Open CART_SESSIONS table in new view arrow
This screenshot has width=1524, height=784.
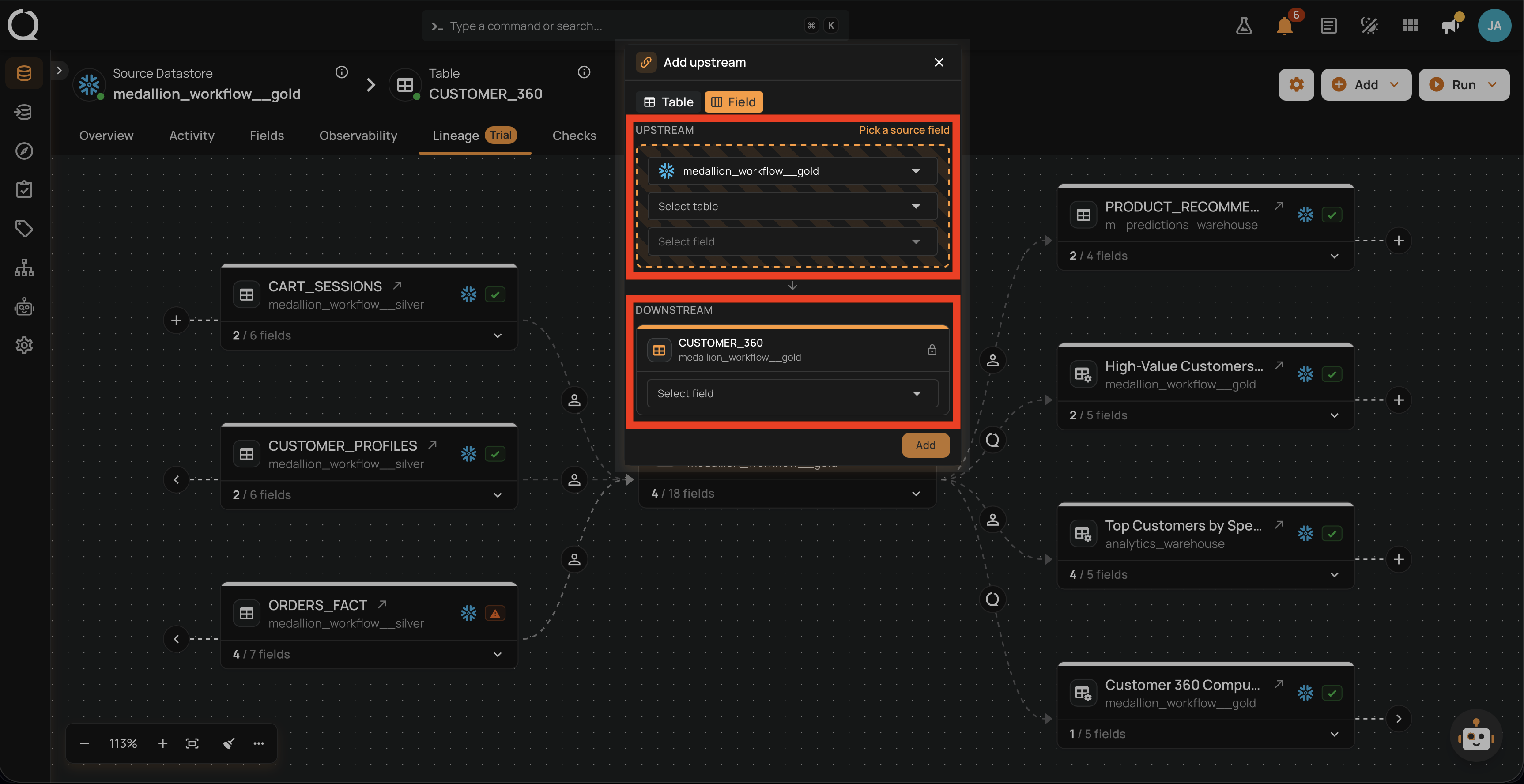(x=397, y=286)
